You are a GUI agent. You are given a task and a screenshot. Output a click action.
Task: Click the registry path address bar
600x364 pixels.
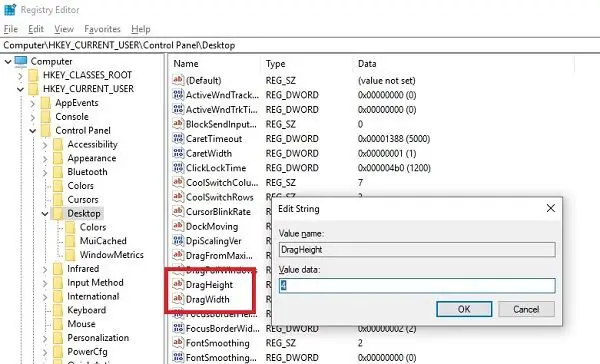point(300,45)
